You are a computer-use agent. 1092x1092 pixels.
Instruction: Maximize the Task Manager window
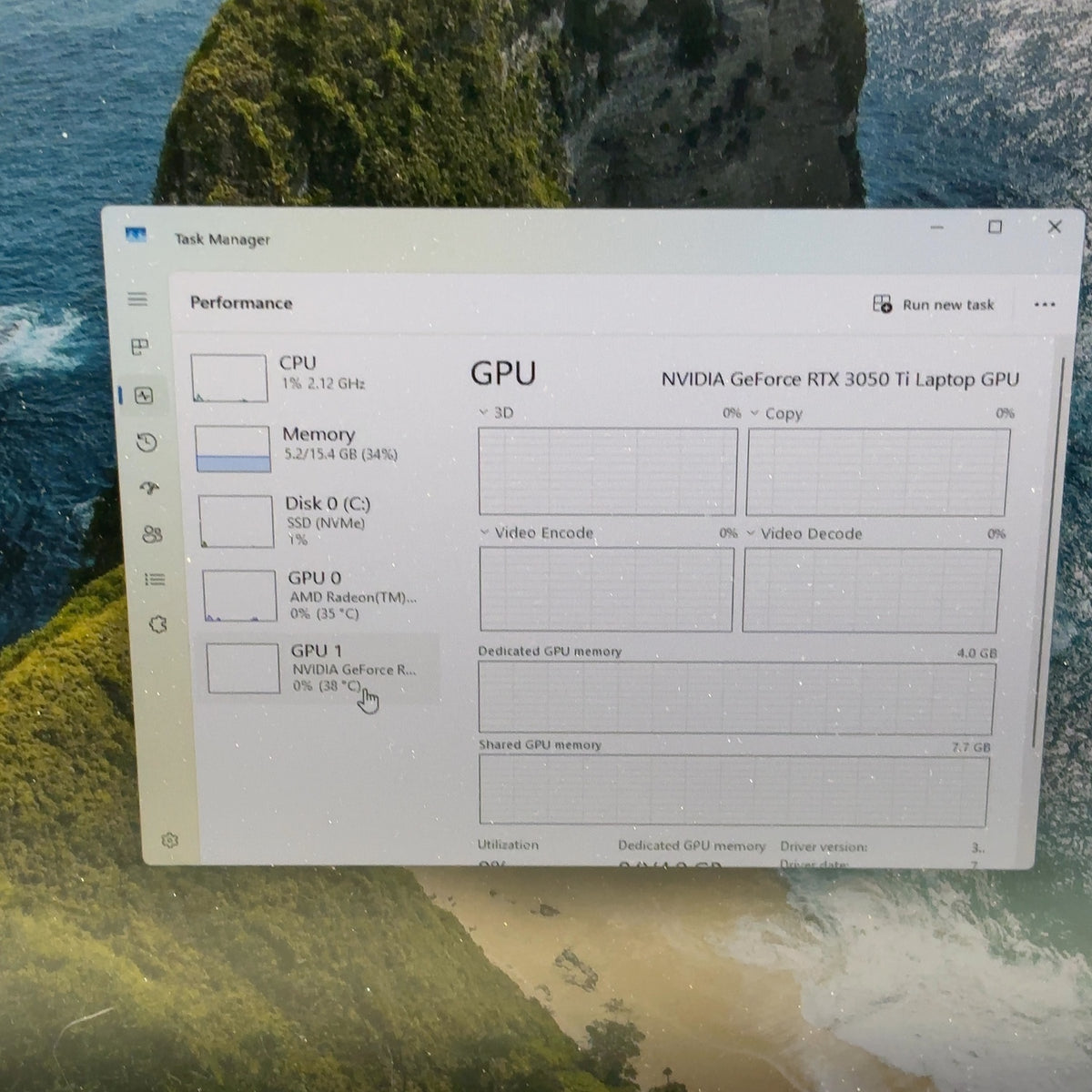coord(996,227)
